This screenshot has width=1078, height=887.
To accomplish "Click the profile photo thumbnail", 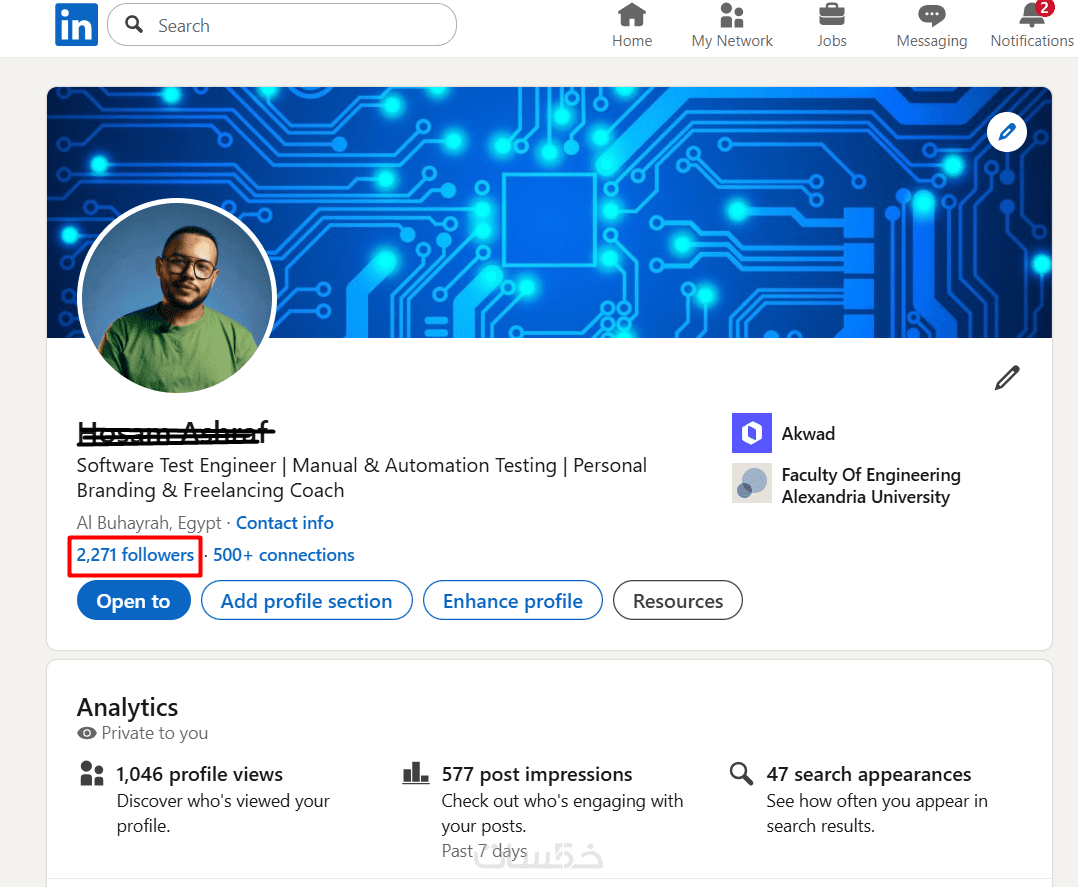I will point(176,297).
